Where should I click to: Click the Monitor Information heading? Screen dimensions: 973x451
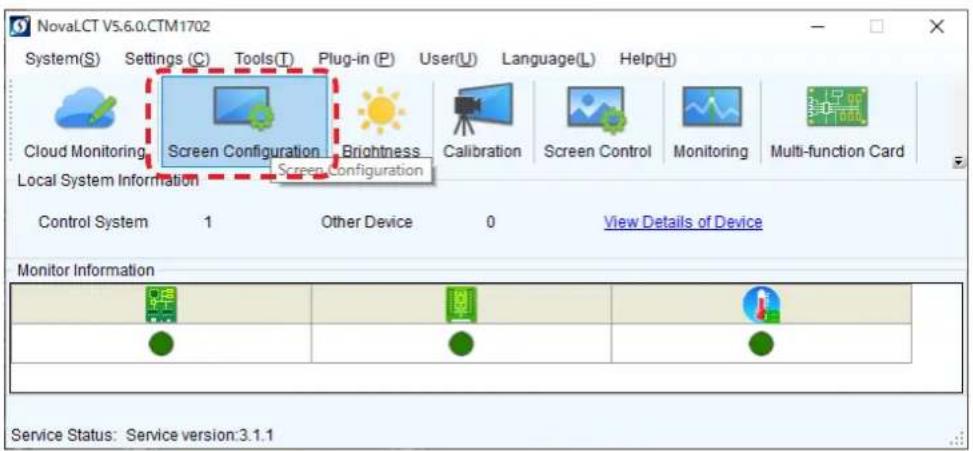(86, 270)
